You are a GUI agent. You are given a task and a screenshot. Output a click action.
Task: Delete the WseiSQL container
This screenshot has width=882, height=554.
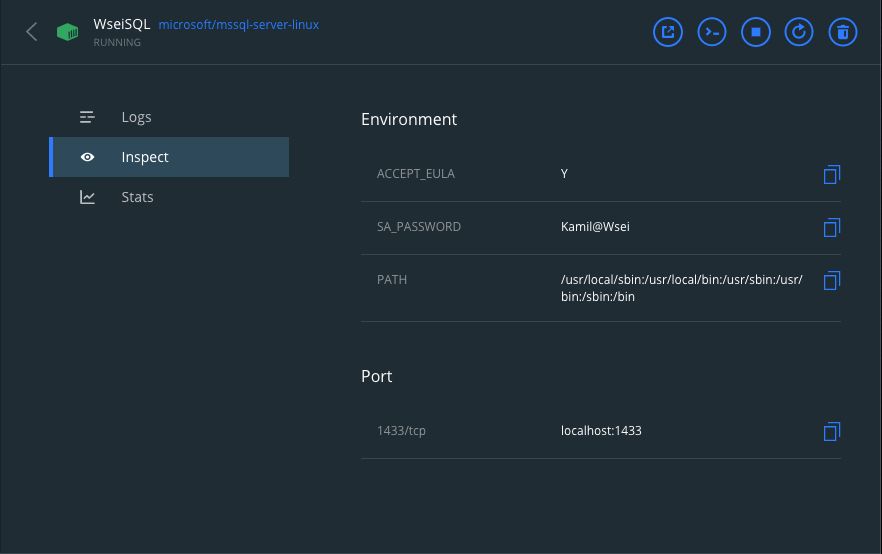tap(843, 32)
